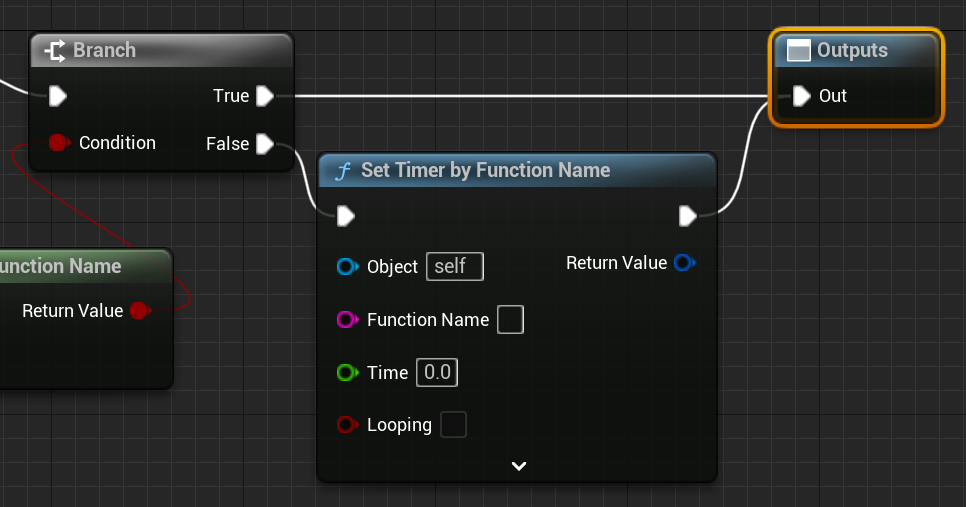
Task: Click the blue Object input pin
Action: pyautogui.click(x=347, y=267)
